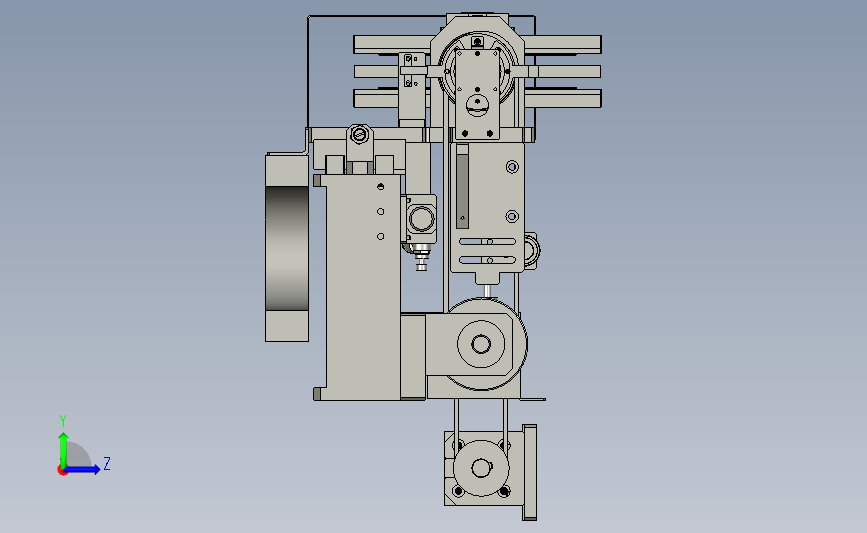Select the shaded cylindrical roller on the left
The height and width of the screenshot is (533, 867).
click(287, 248)
